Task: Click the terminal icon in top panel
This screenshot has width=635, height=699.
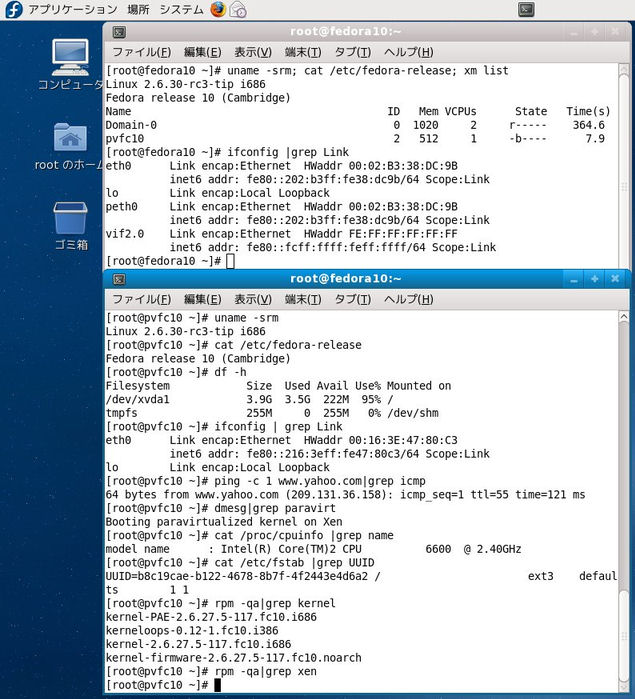Action: point(526,9)
